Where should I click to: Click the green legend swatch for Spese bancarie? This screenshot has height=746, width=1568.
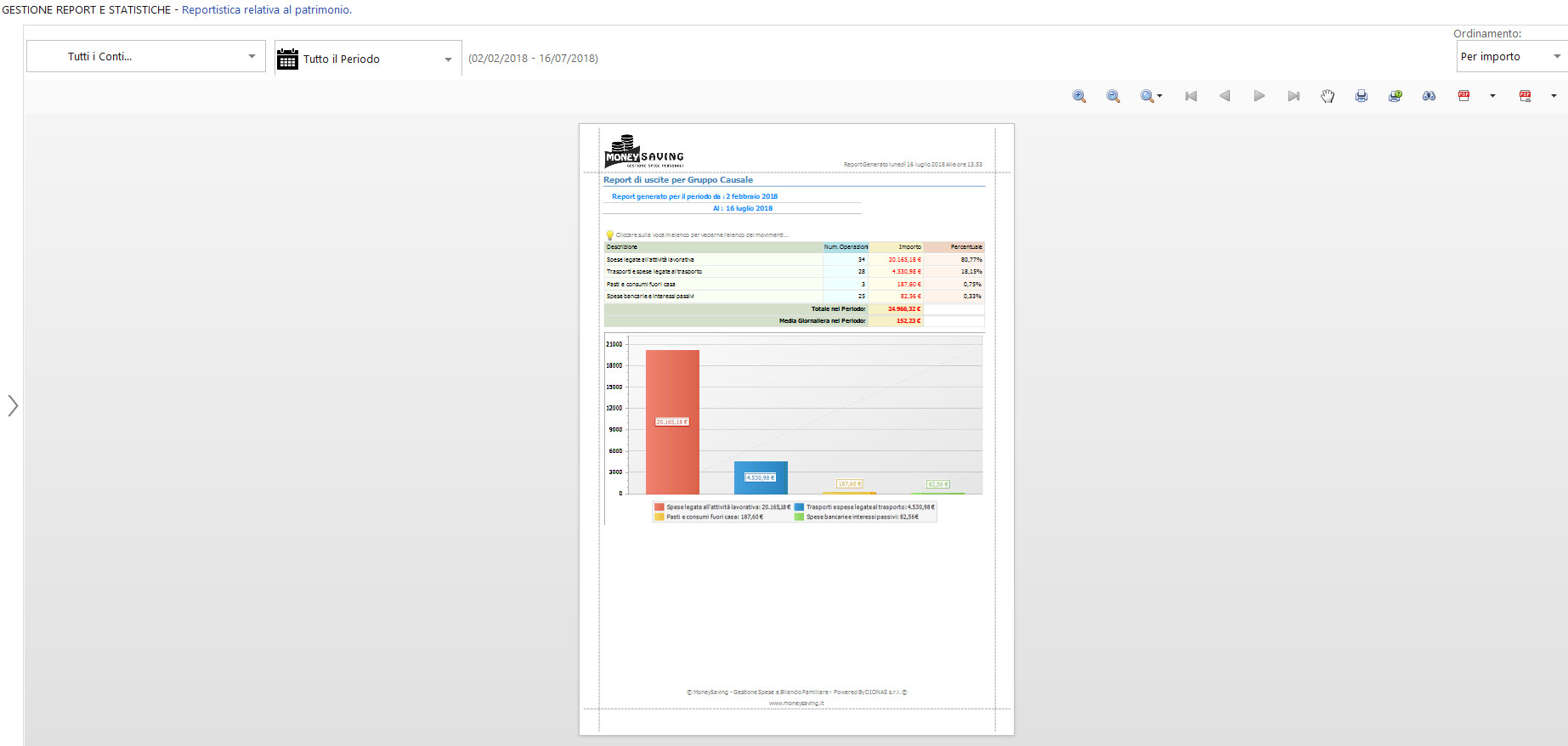pos(799,517)
